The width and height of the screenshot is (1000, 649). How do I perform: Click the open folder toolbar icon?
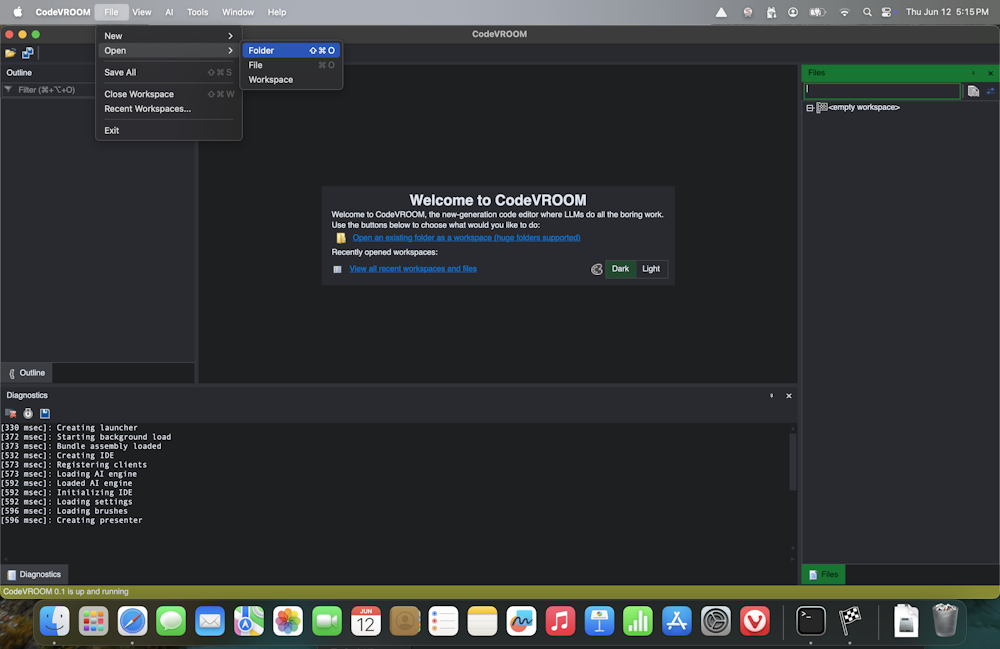click(x=10, y=53)
